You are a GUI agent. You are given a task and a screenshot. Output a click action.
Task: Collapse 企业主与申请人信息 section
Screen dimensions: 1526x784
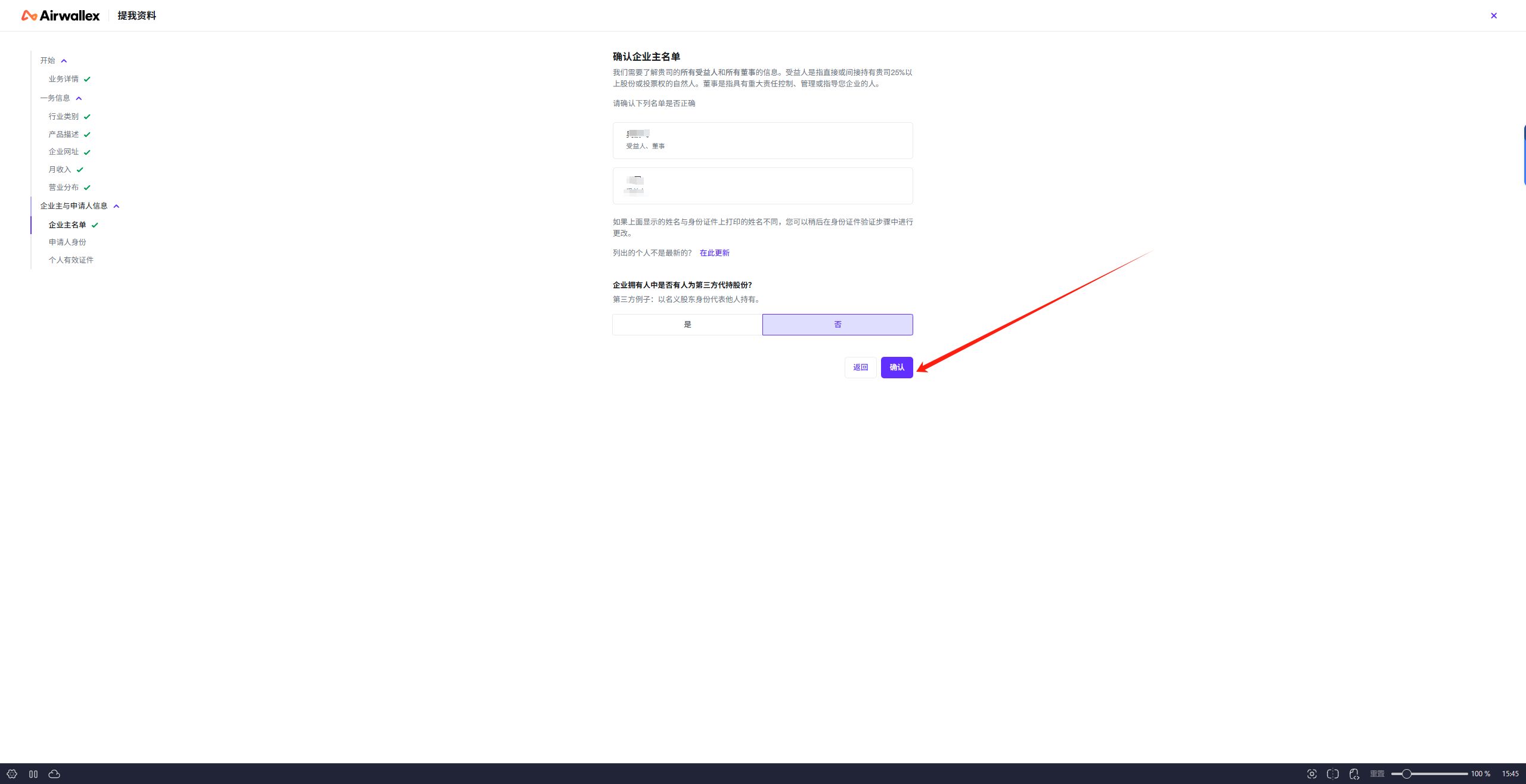pos(116,206)
